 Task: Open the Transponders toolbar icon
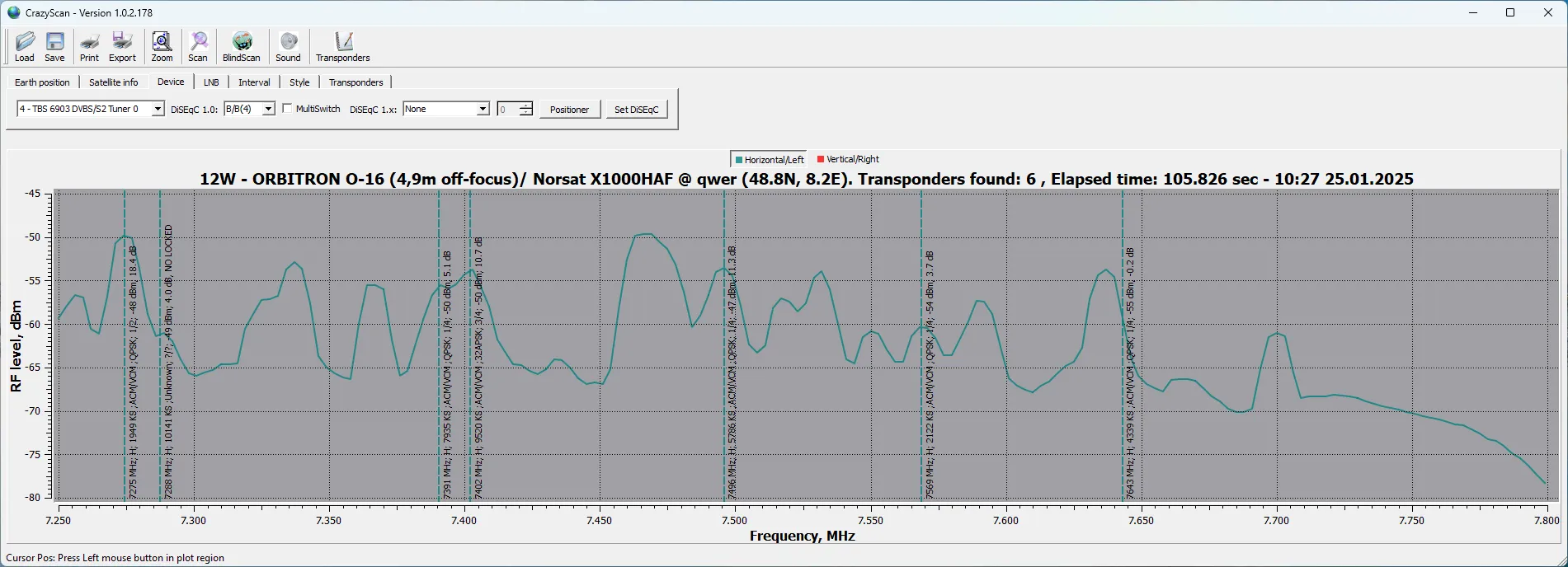pos(342,47)
